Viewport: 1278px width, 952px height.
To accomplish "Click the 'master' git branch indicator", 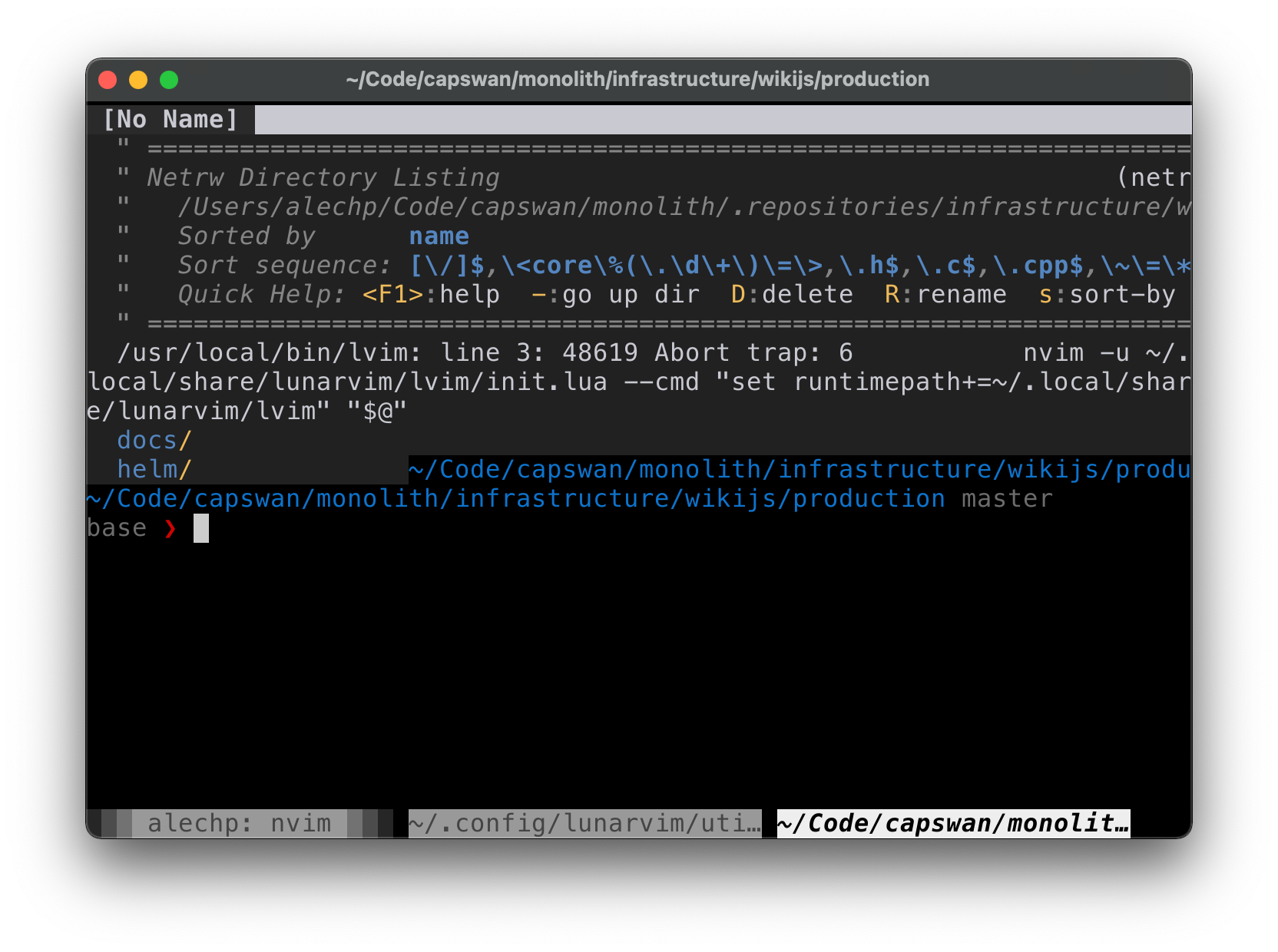I will tap(1007, 498).
